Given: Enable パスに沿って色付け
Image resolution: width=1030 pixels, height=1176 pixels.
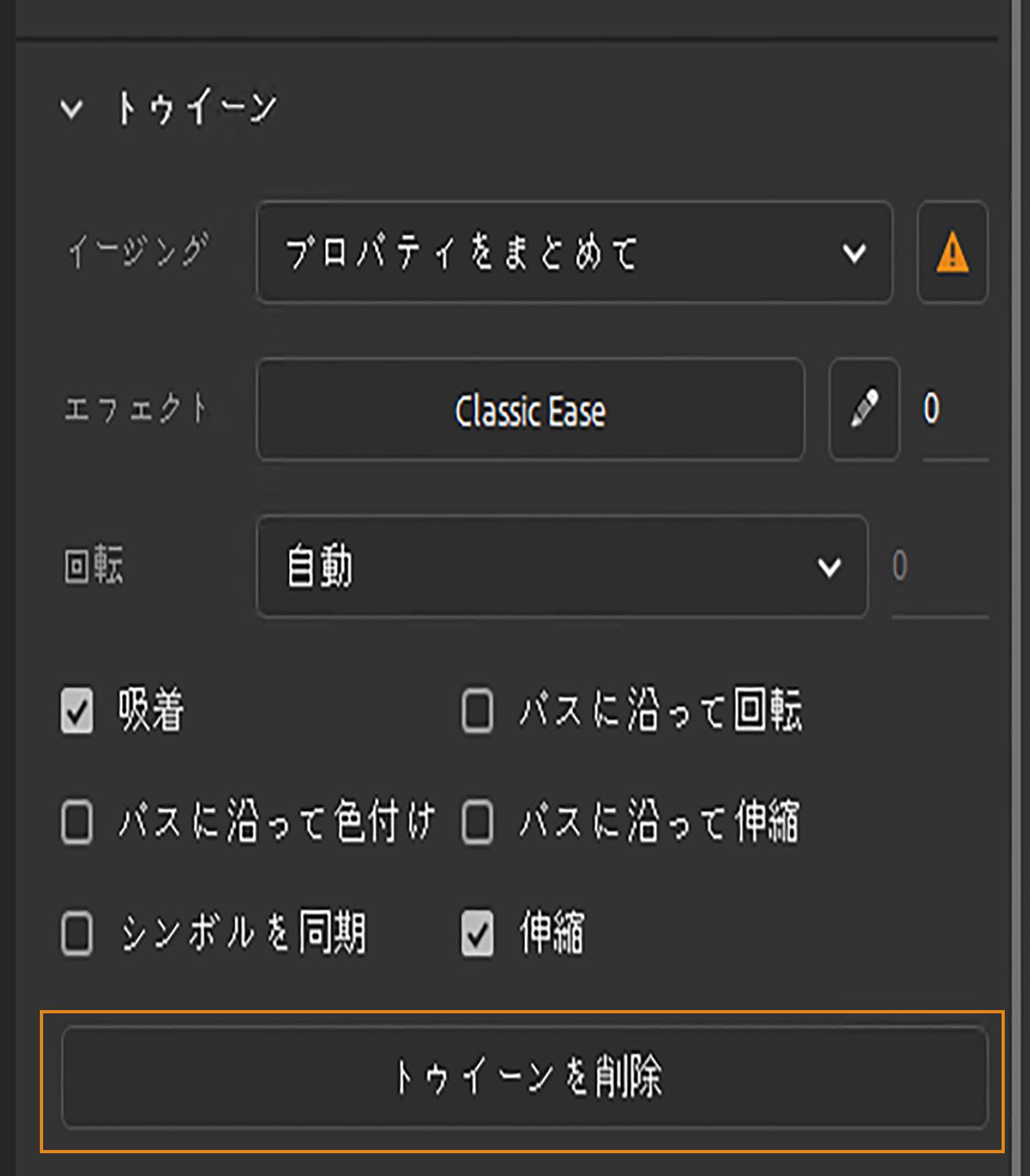Looking at the screenshot, I should 76,823.
